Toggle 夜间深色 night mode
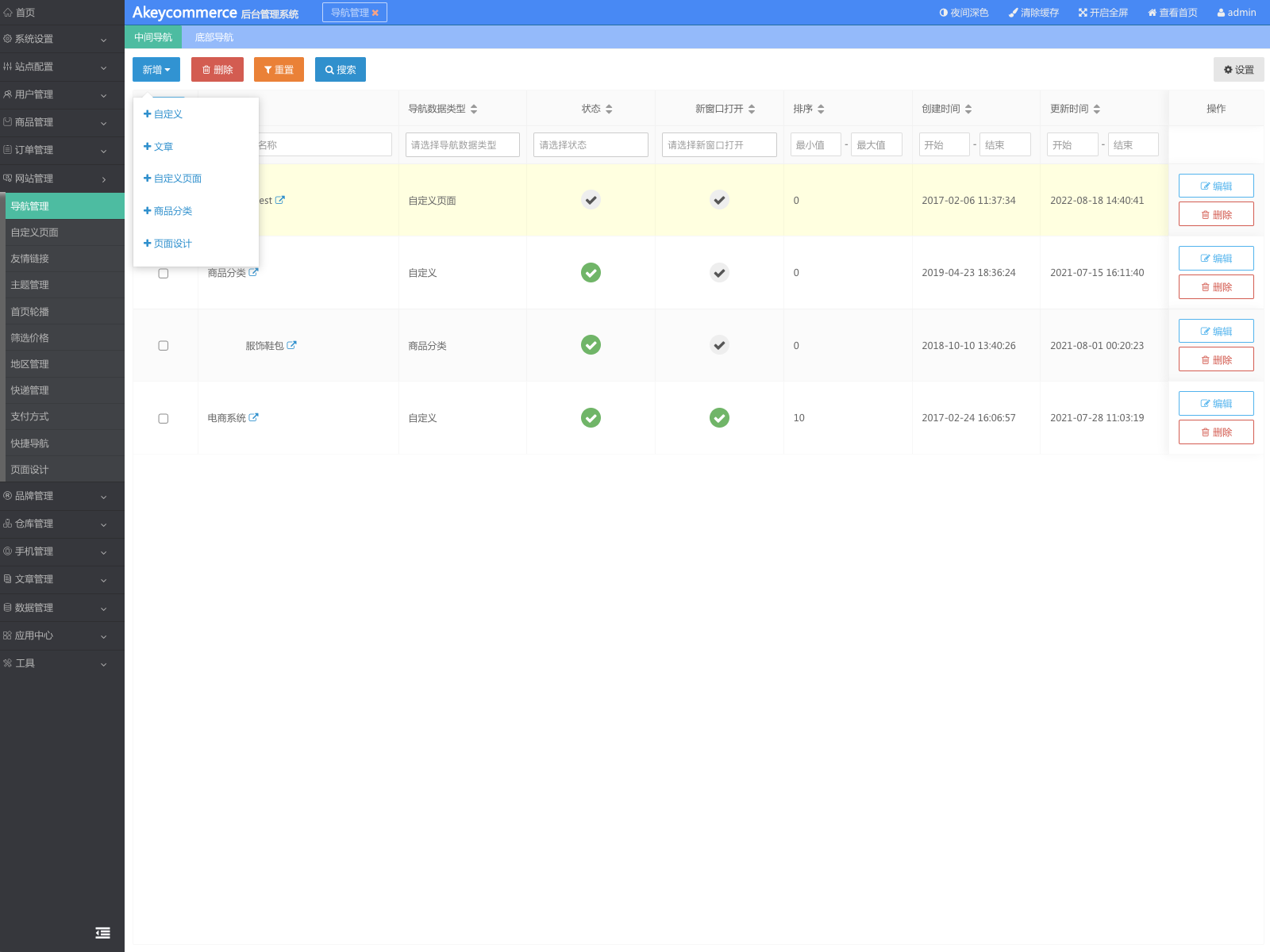1270x952 pixels. coord(964,13)
